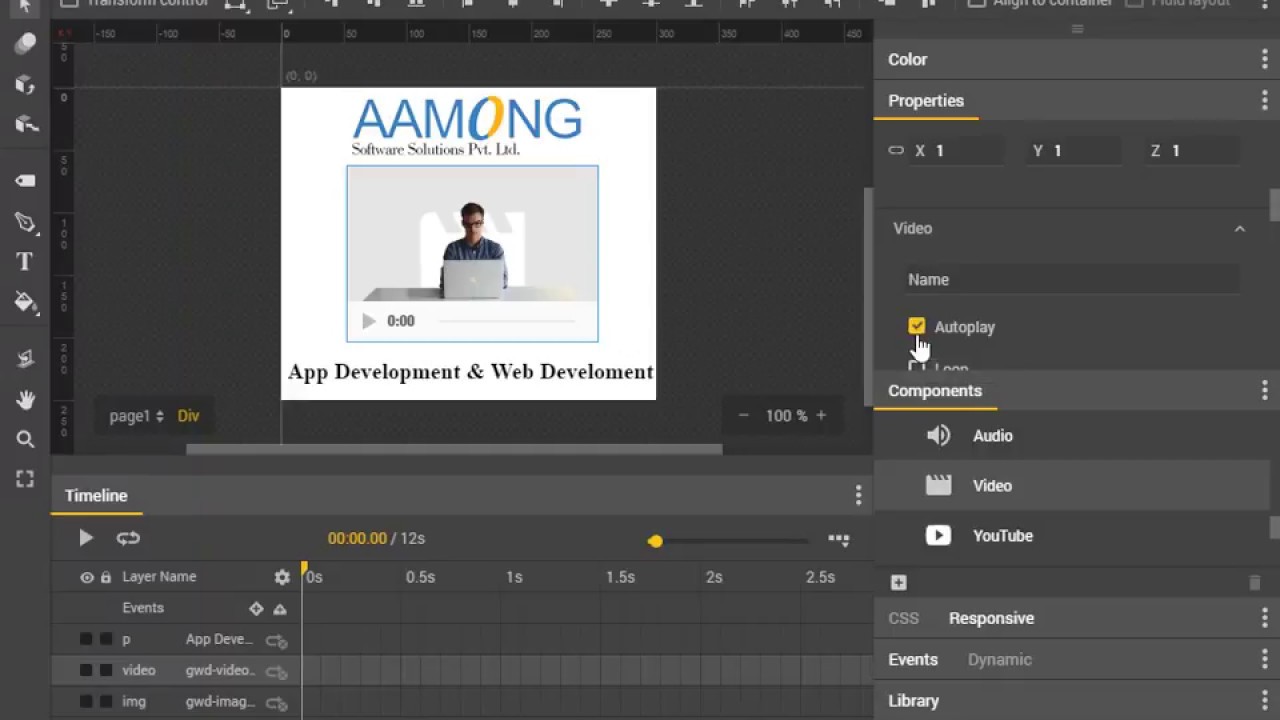
Task: Open the Color panel options menu
Action: click(1264, 60)
